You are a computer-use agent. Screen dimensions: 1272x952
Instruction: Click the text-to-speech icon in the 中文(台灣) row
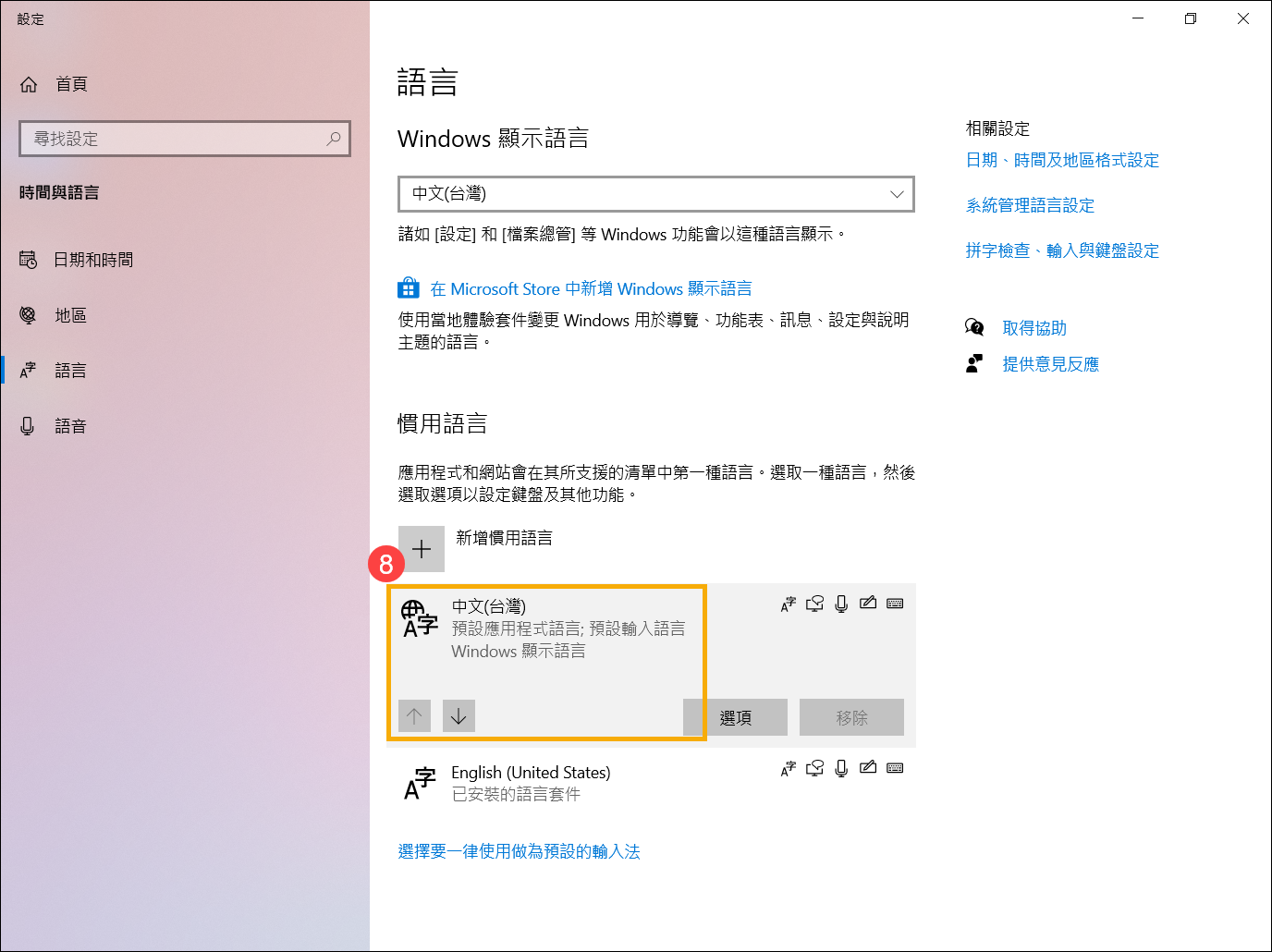(814, 604)
